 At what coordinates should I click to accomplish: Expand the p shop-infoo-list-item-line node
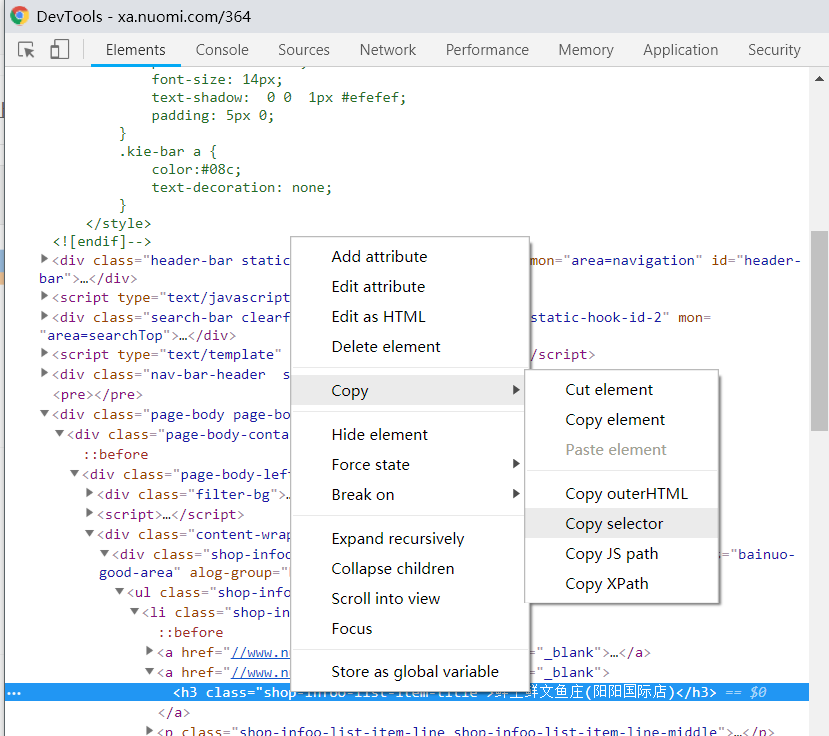tap(150, 731)
